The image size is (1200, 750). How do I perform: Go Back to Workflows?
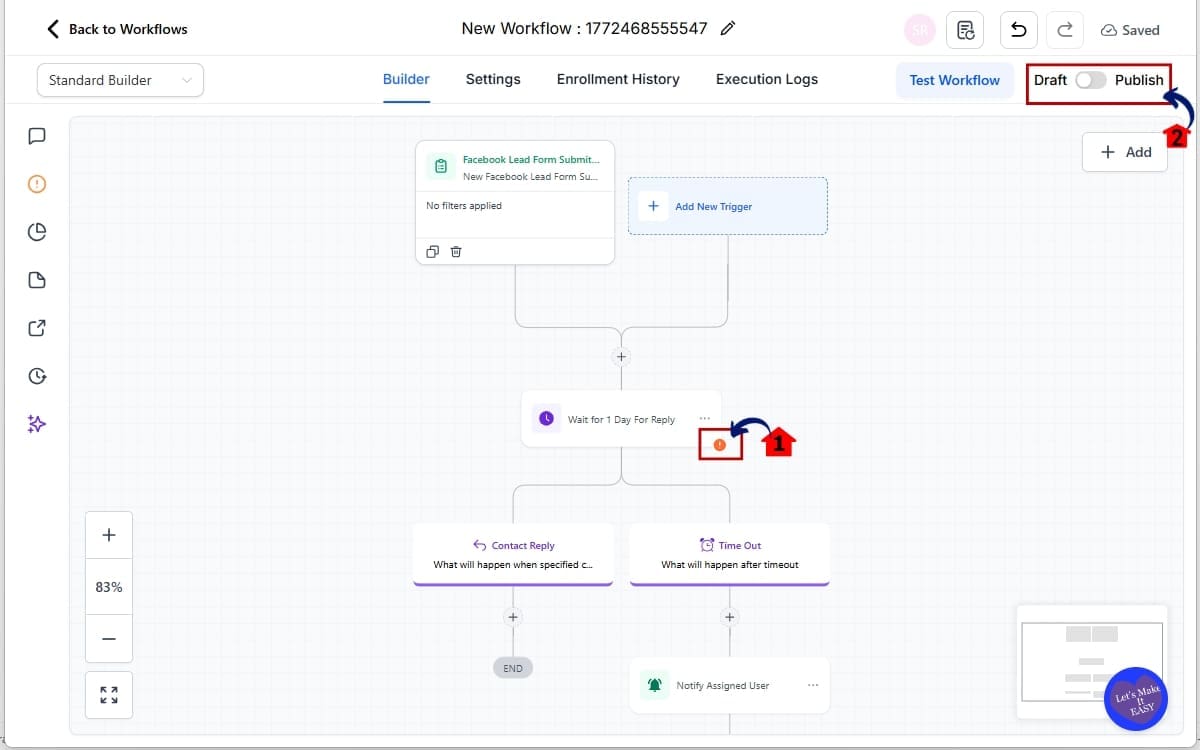pos(117,29)
